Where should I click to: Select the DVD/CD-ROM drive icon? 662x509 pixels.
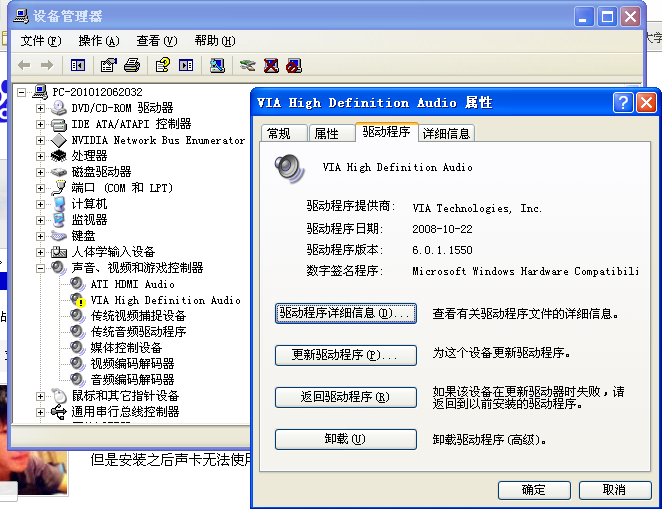tap(59, 108)
